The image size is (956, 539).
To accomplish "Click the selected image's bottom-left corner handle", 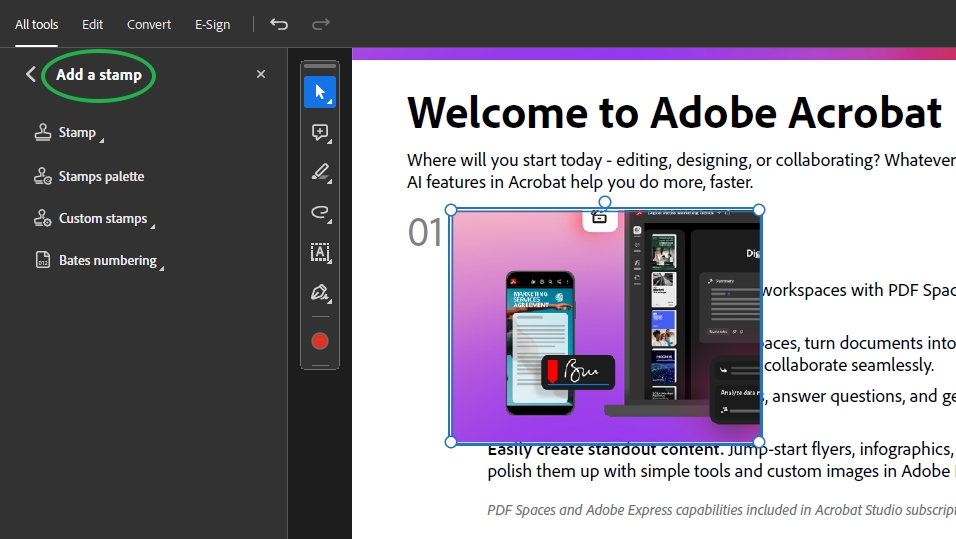I will pos(451,442).
